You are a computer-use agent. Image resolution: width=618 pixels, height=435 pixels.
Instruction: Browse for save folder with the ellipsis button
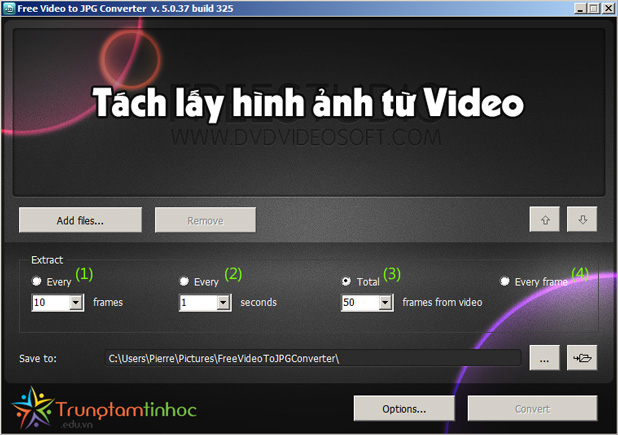pos(544,358)
